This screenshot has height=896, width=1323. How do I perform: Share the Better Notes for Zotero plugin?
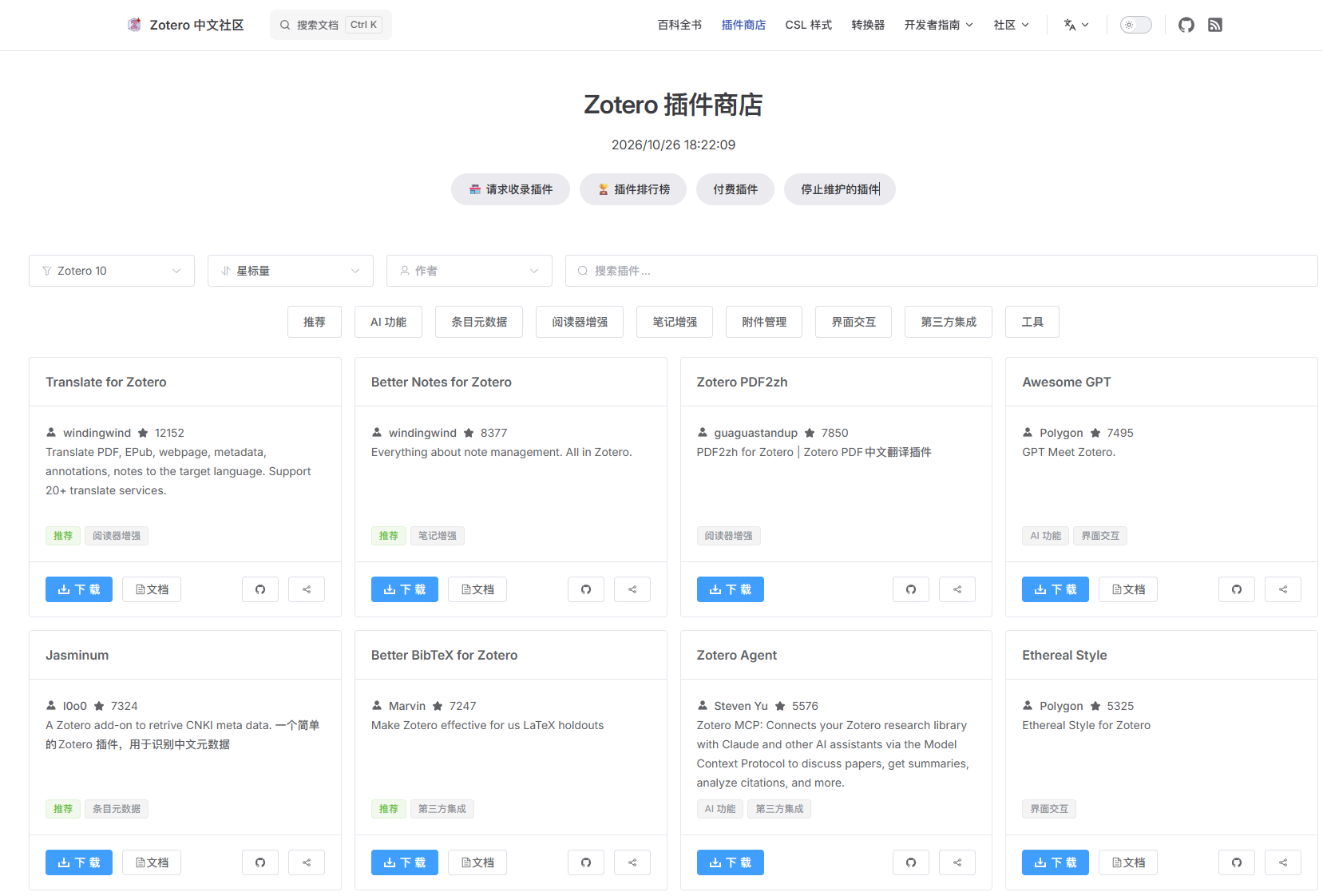[x=632, y=589]
